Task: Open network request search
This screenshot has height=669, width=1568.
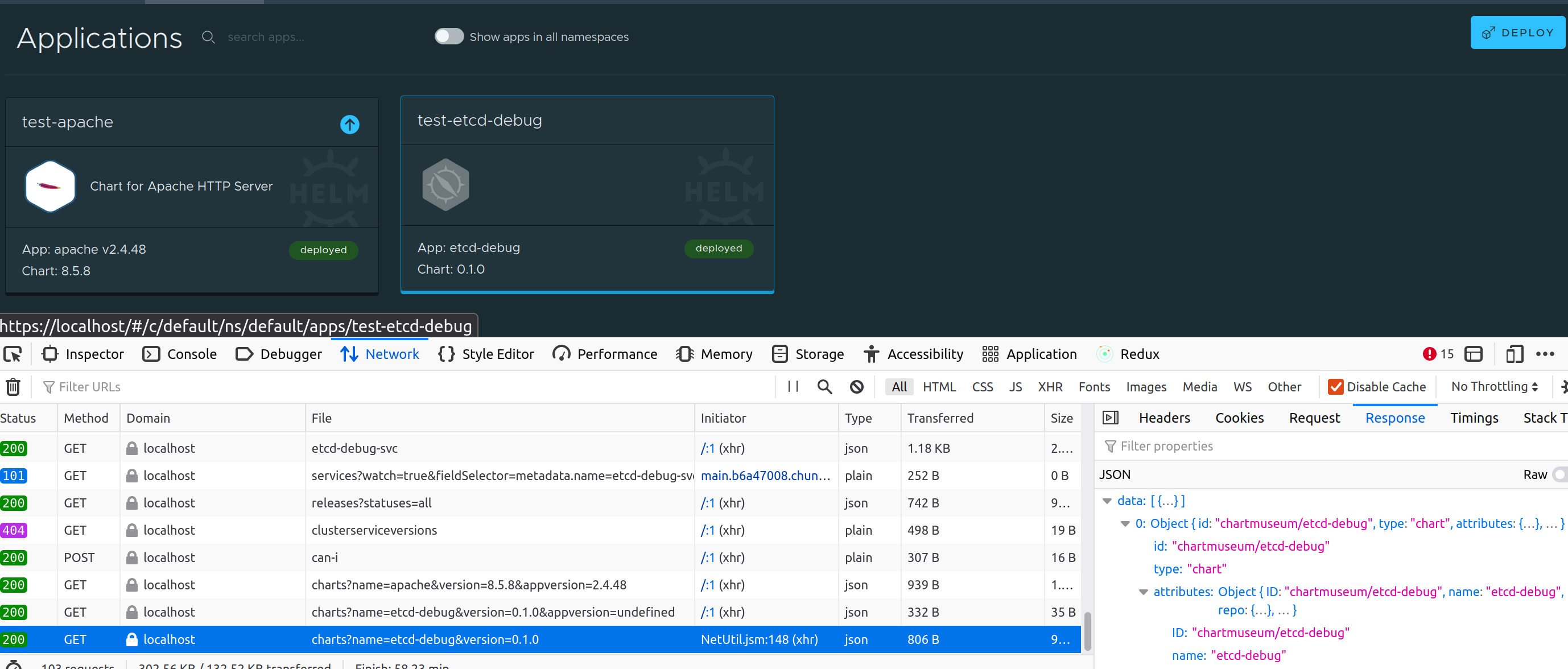Action: point(825,386)
